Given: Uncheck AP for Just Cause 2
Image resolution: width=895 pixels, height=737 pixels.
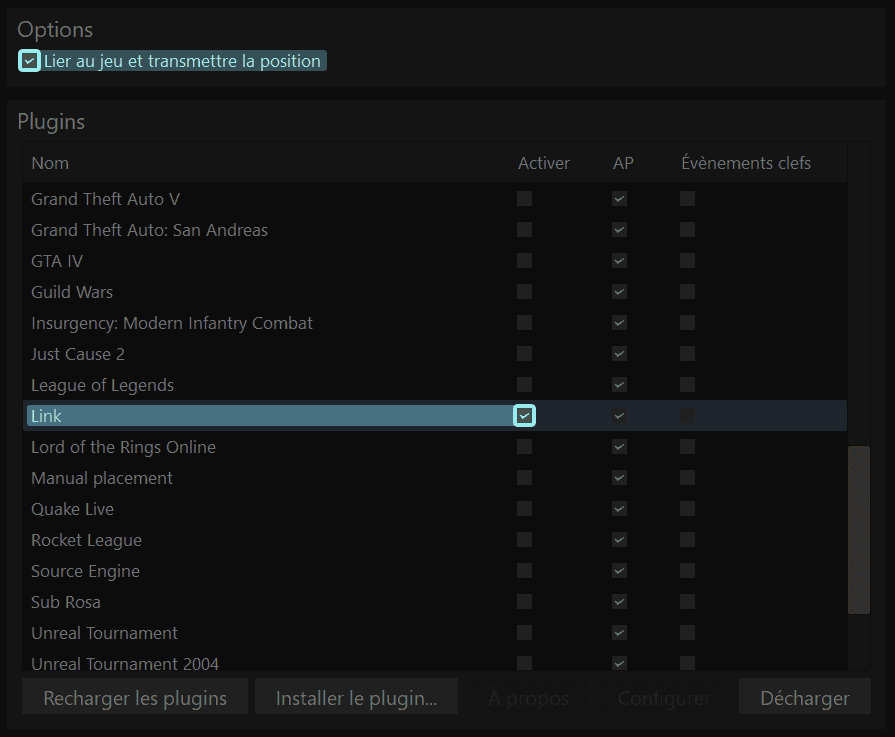Looking at the screenshot, I should coord(620,354).
